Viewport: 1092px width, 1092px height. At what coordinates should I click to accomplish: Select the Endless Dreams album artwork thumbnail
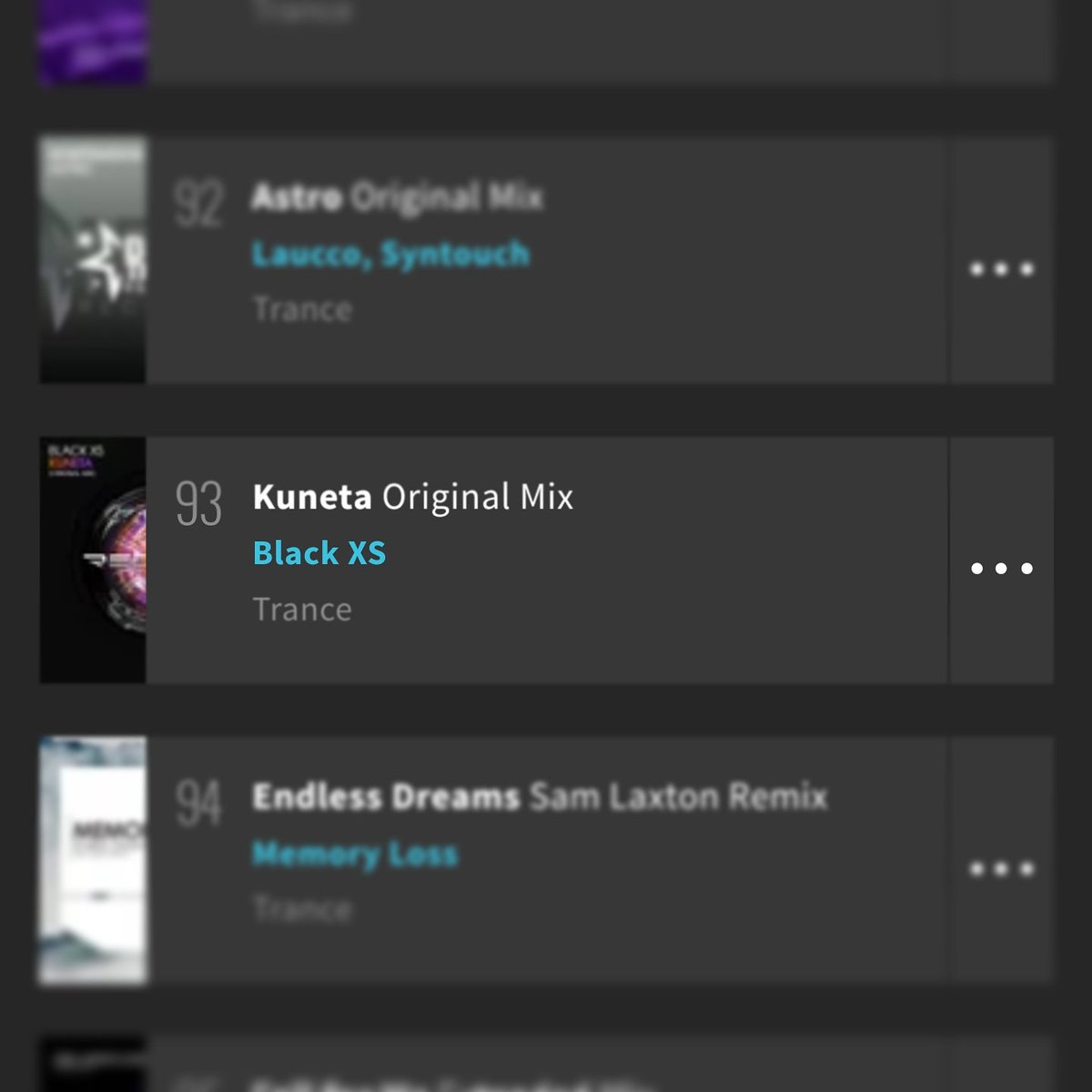pos(93,861)
